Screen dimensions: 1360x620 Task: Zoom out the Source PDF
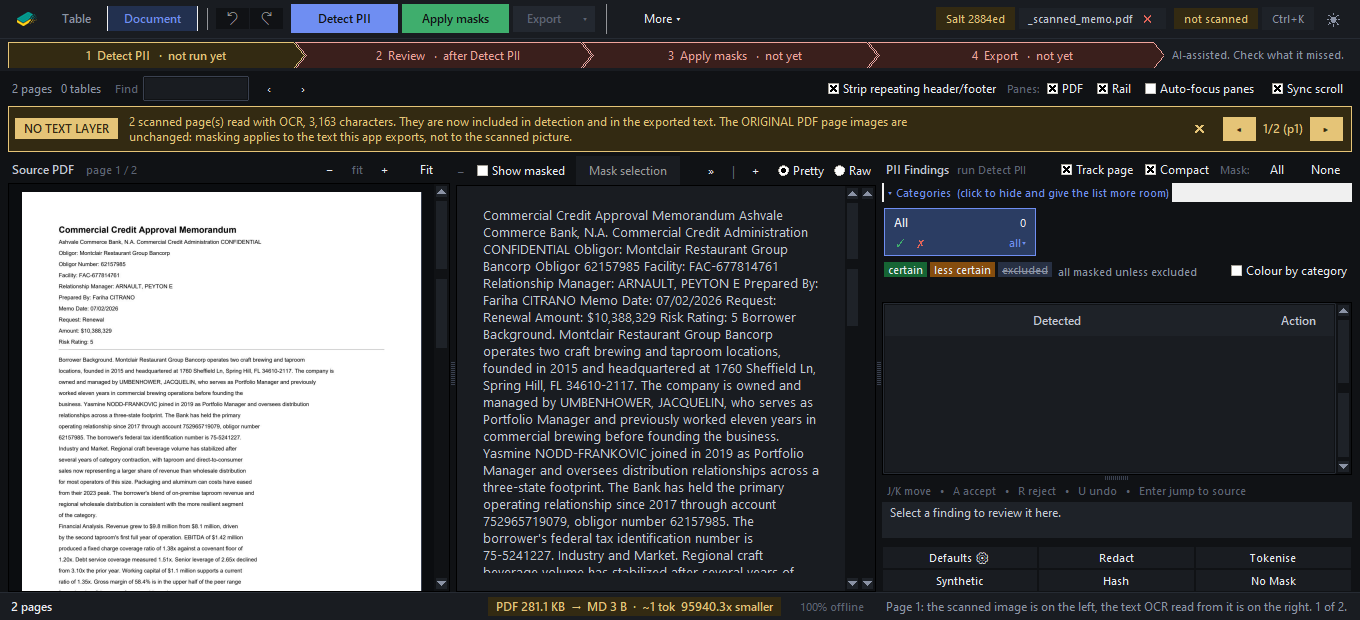pyautogui.click(x=330, y=170)
